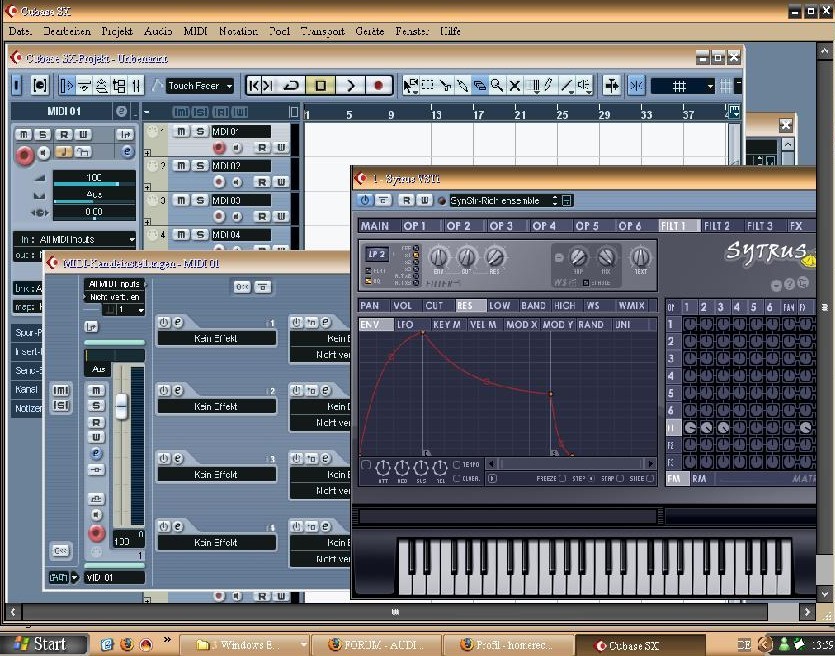835x656 pixels.
Task: Switch to the 'Profil - homerec...' taskbar window
Action: 507,645
